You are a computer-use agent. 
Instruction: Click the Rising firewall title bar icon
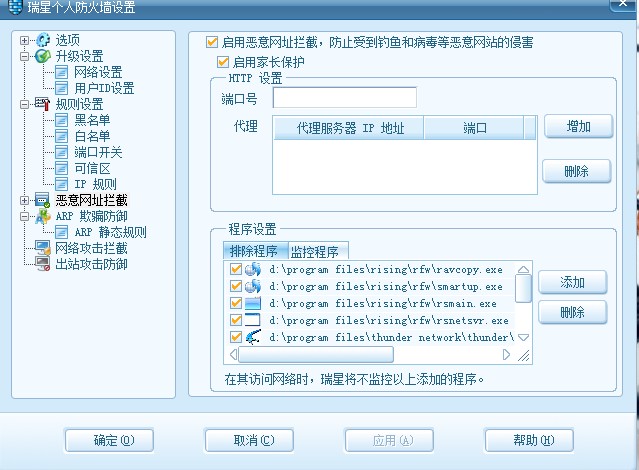click(15, 7)
